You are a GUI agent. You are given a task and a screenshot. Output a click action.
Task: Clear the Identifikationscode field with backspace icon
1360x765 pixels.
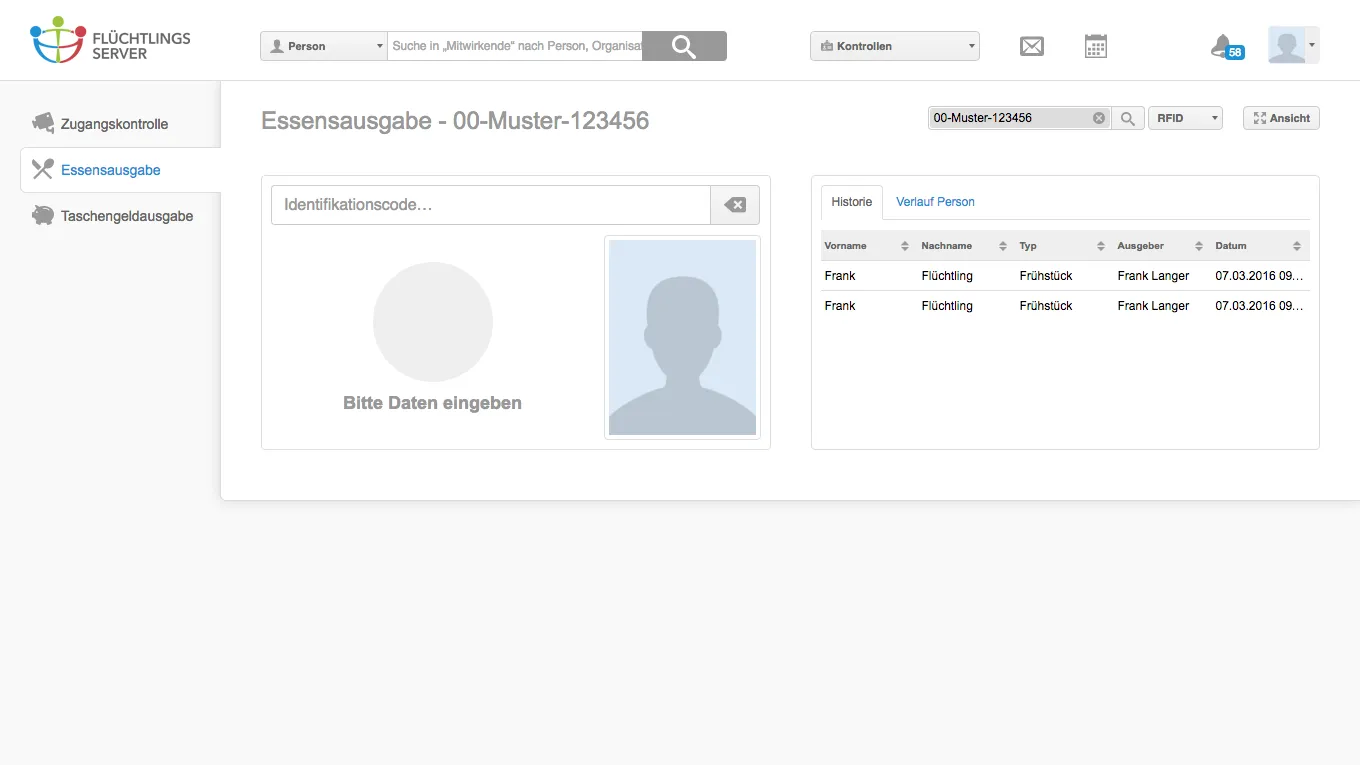(735, 205)
